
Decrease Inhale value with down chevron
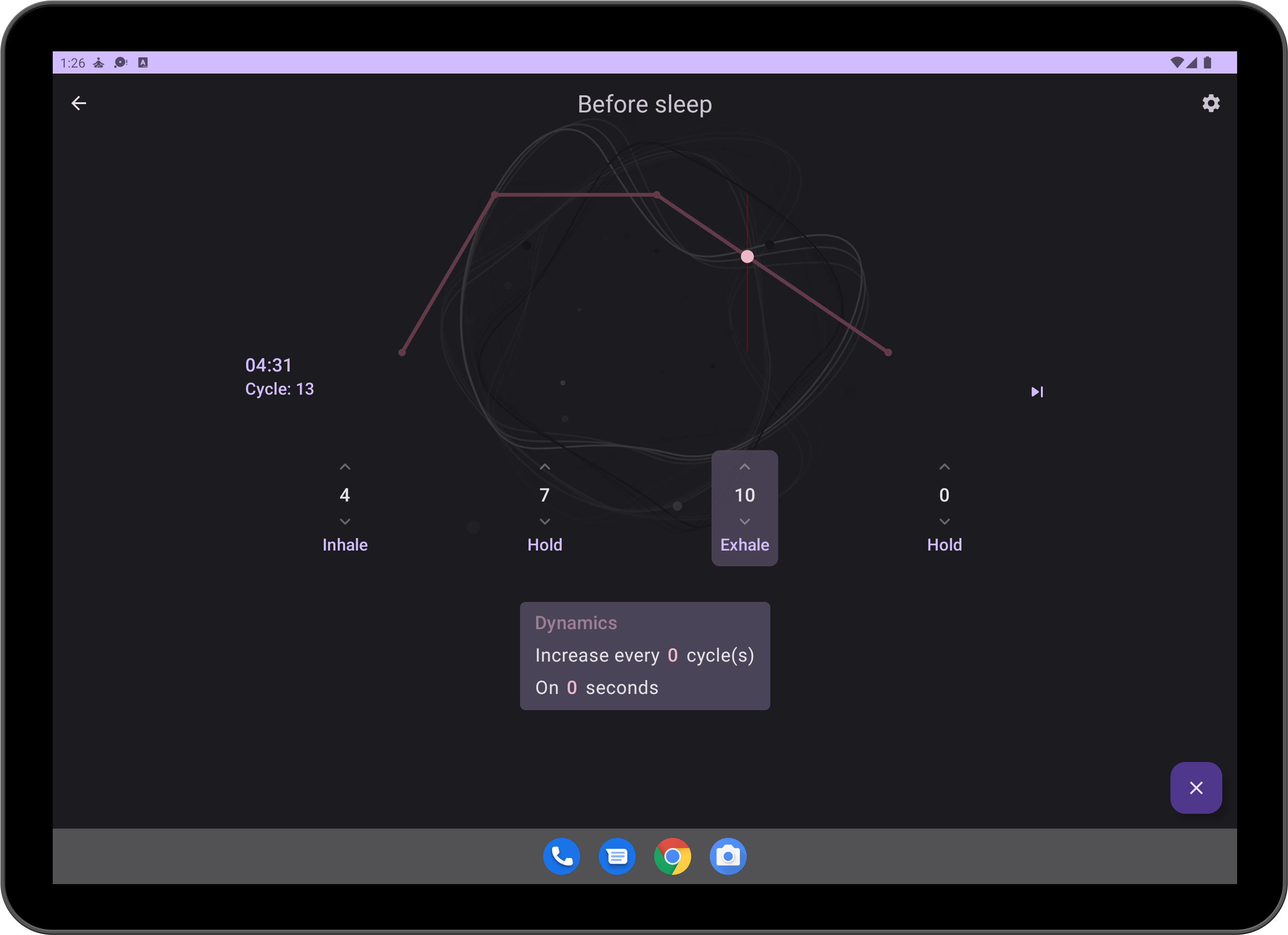(345, 521)
